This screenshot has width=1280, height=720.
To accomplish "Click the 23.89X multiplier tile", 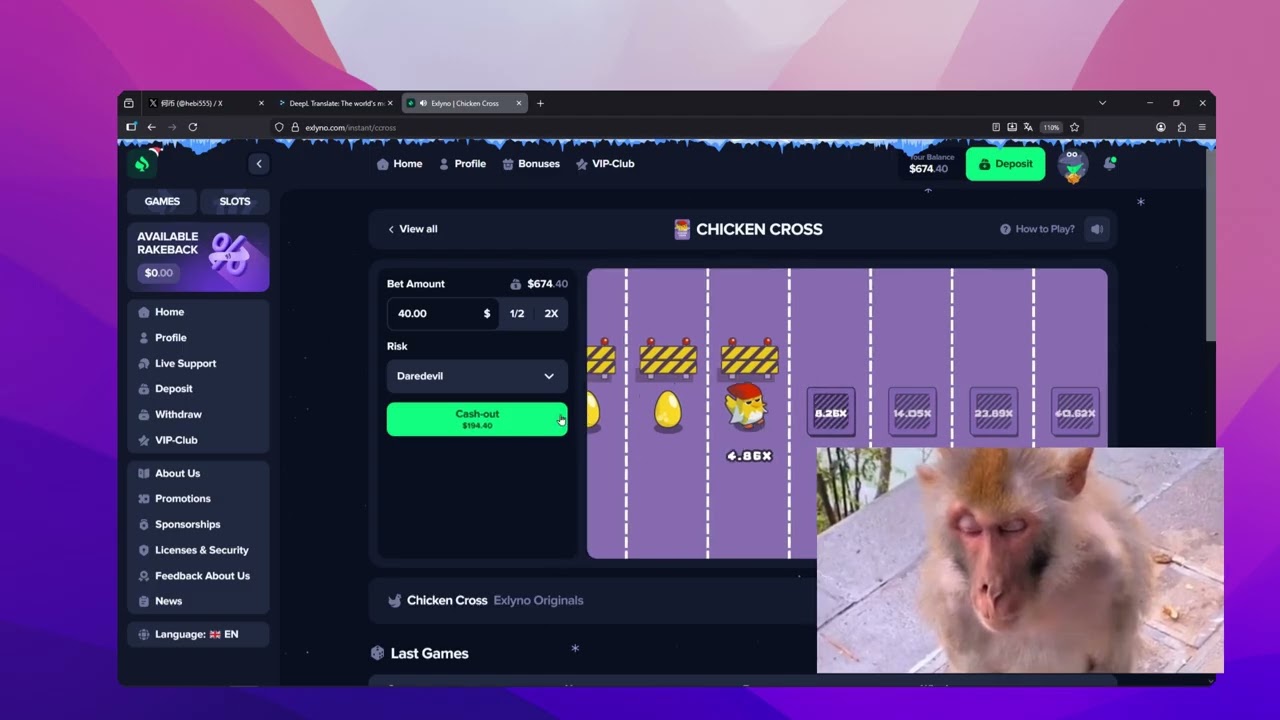I will click(993, 412).
